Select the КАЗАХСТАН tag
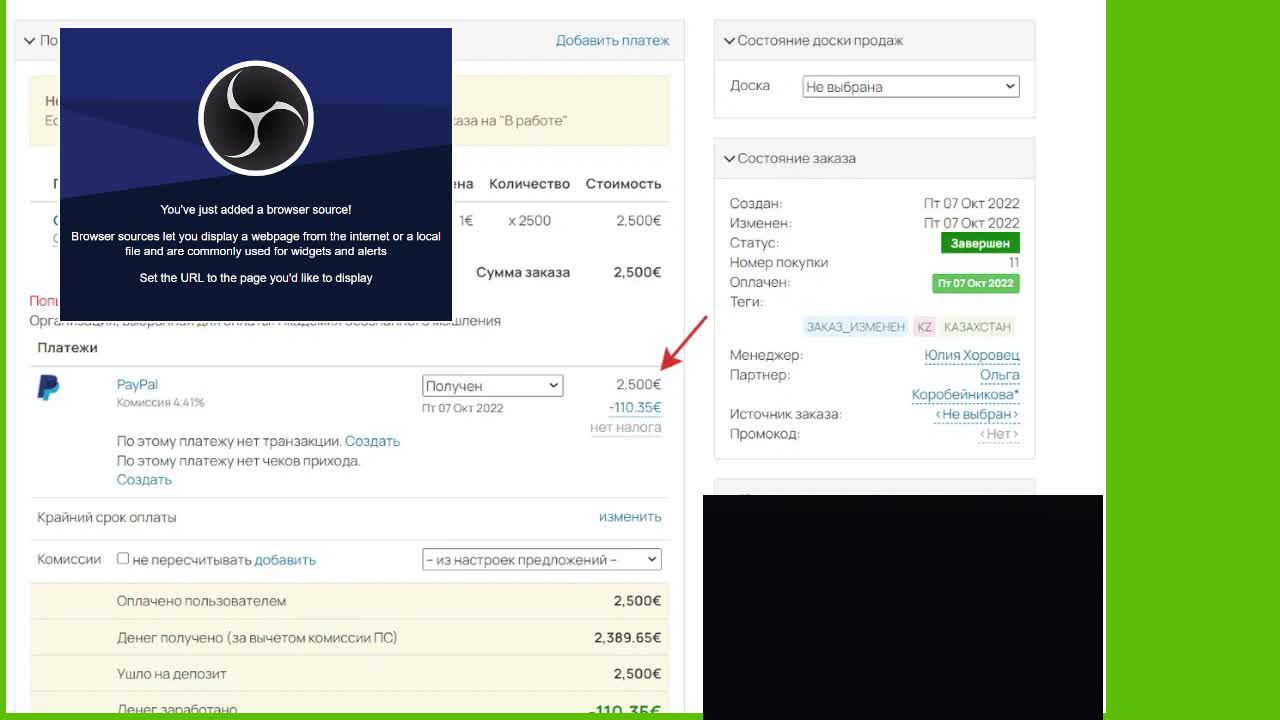The width and height of the screenshot is (1280, 720). click(x=977, y=327)
